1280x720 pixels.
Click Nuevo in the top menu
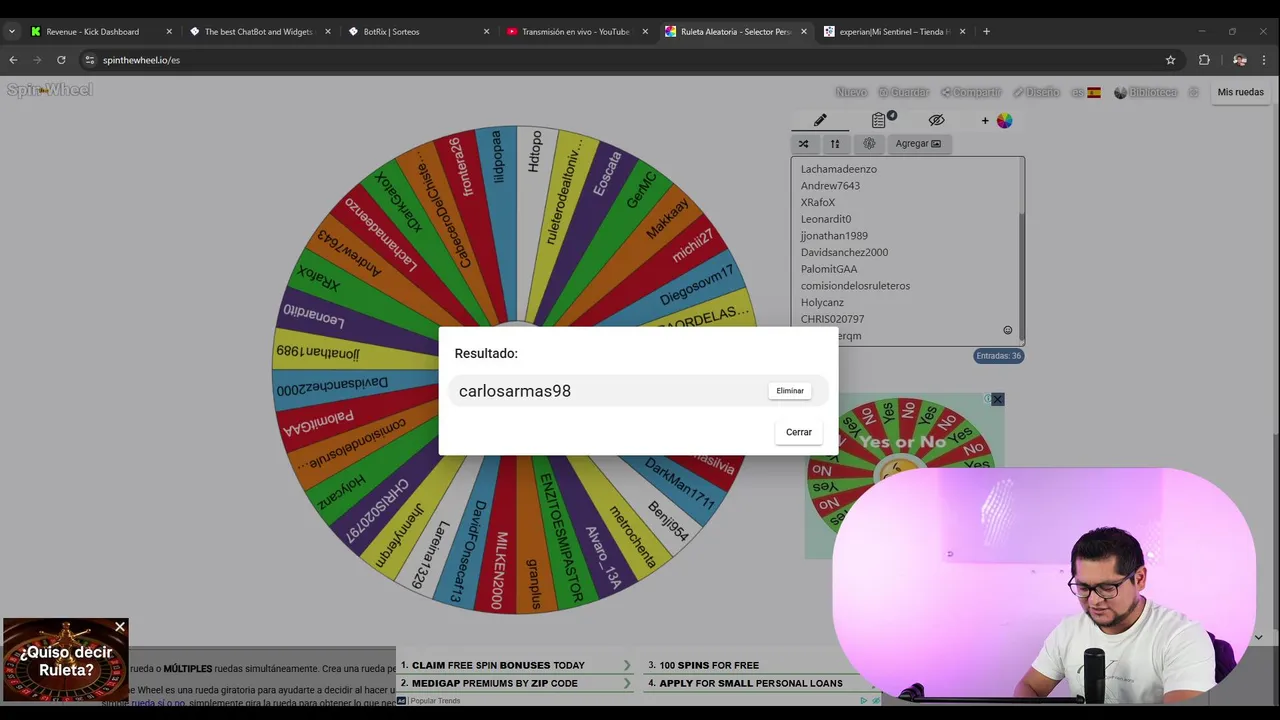click(x=851, y=92)
